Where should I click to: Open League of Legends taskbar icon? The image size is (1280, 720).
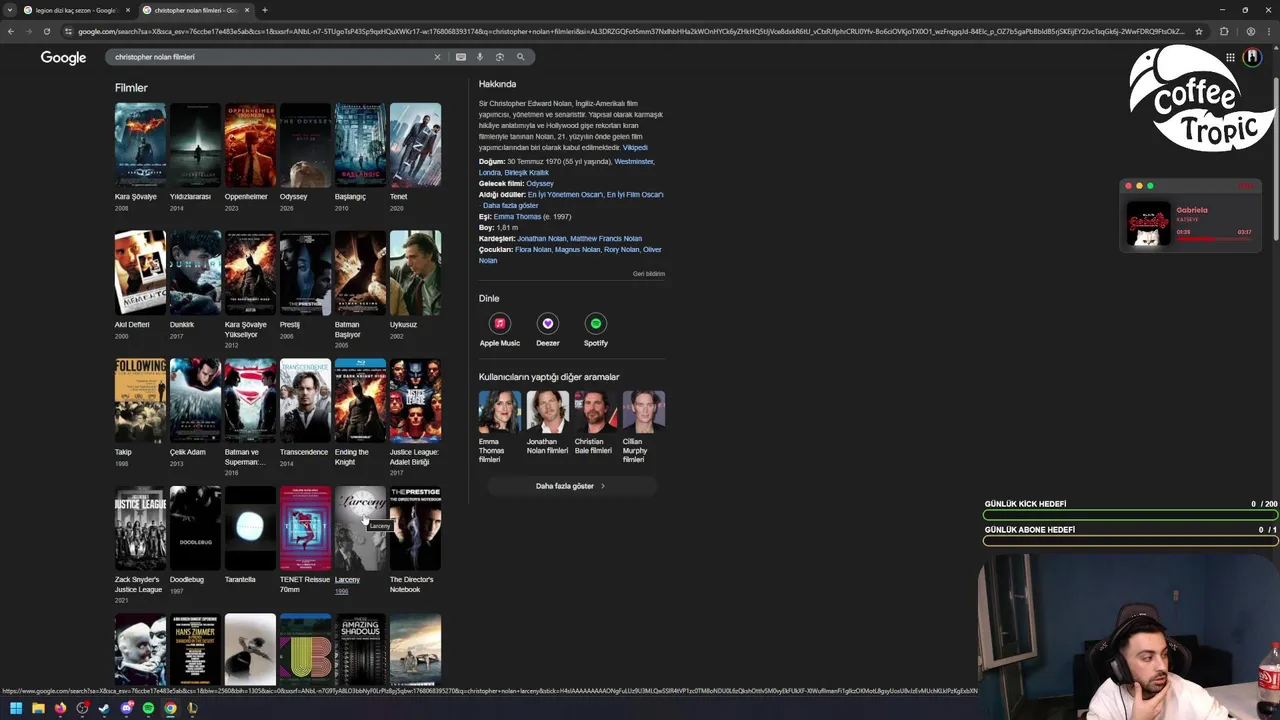pos(192,708)
